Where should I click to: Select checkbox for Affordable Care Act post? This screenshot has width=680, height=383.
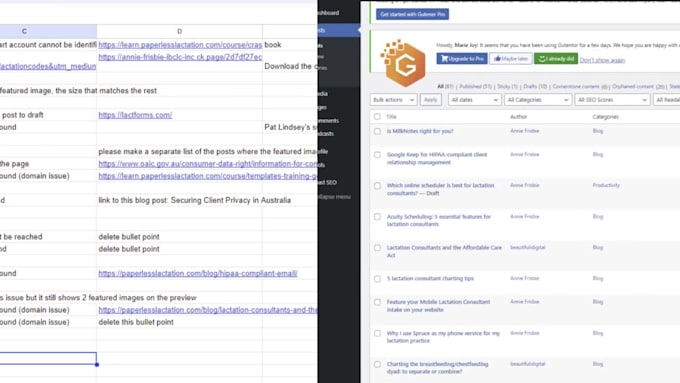pos(377,248)
